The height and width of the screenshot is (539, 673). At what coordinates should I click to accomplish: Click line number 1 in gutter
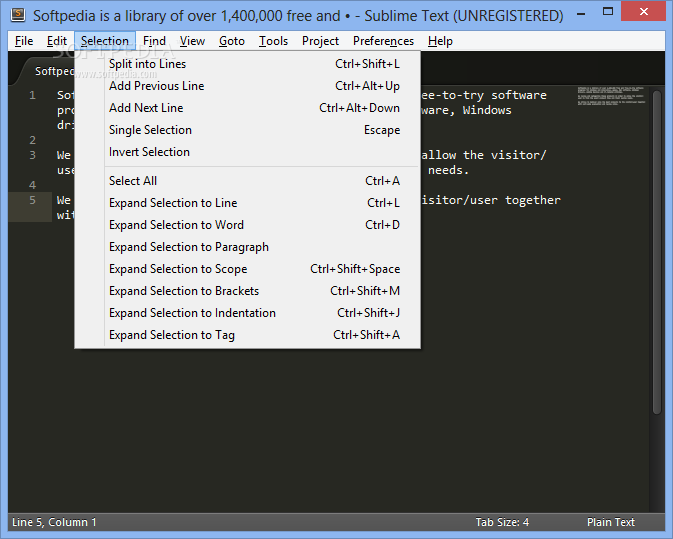[x=32, y=95]
